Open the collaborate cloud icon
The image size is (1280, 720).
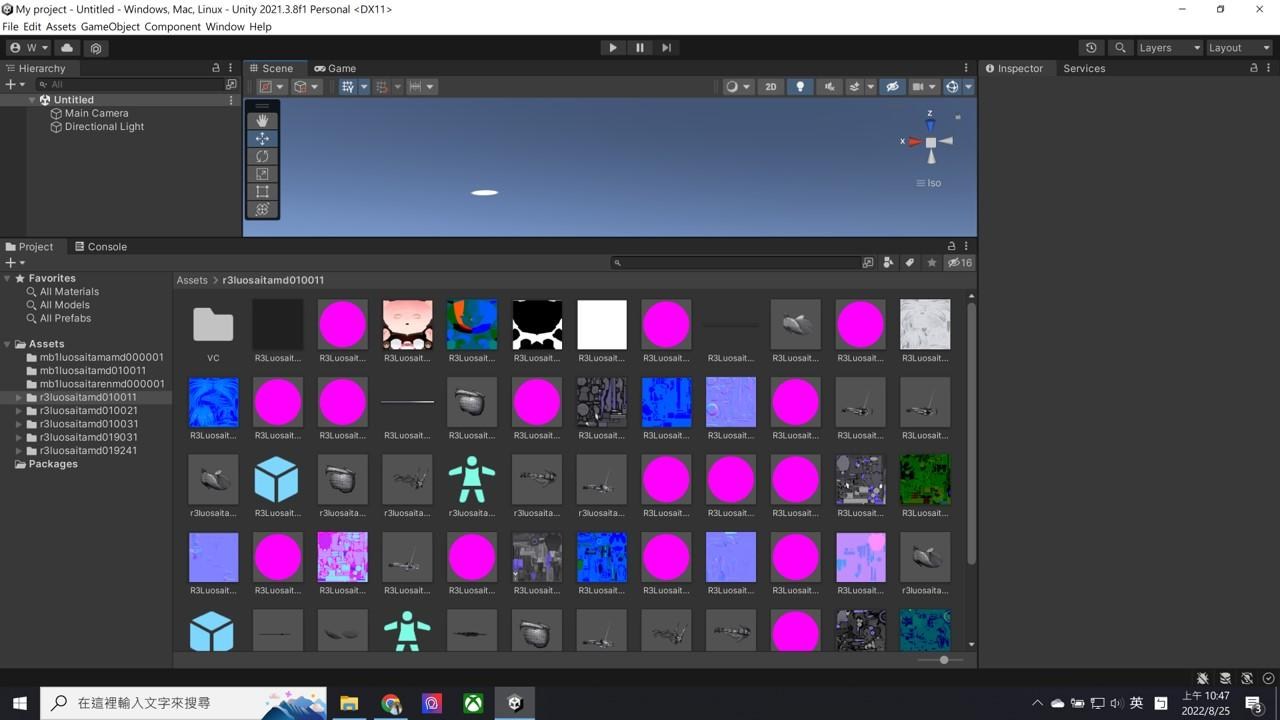pos(67,47)
